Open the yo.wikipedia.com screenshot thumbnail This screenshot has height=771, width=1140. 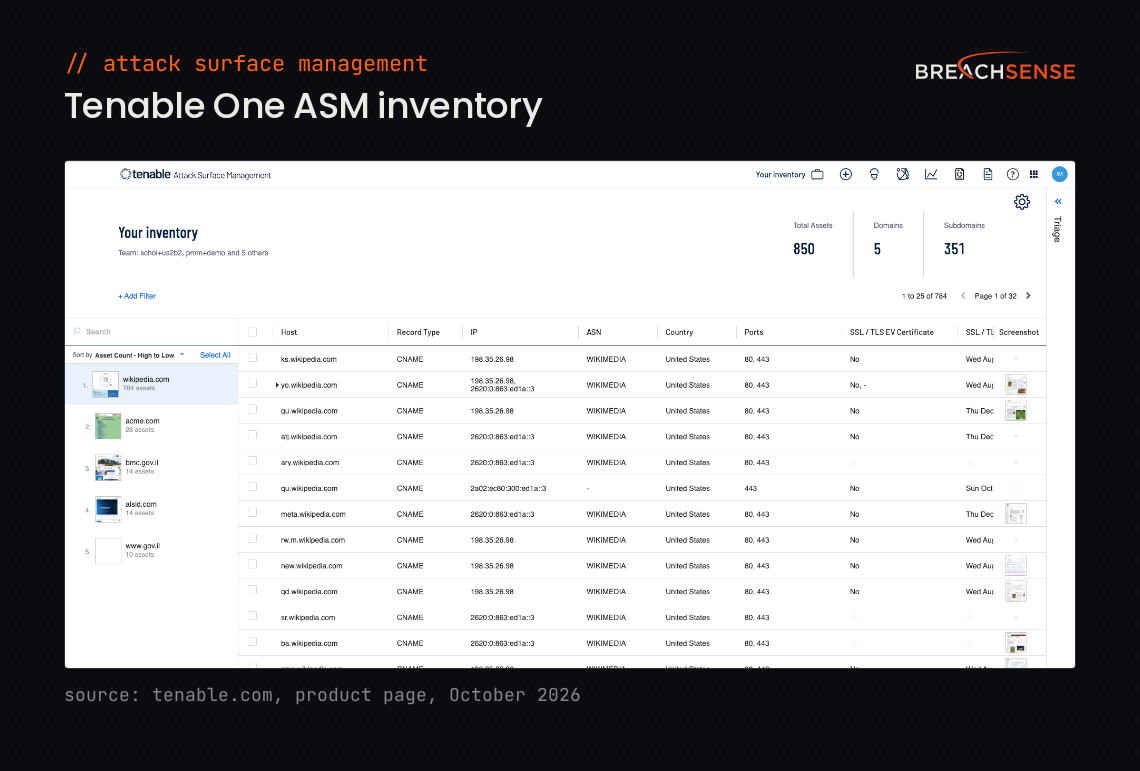1016,385
